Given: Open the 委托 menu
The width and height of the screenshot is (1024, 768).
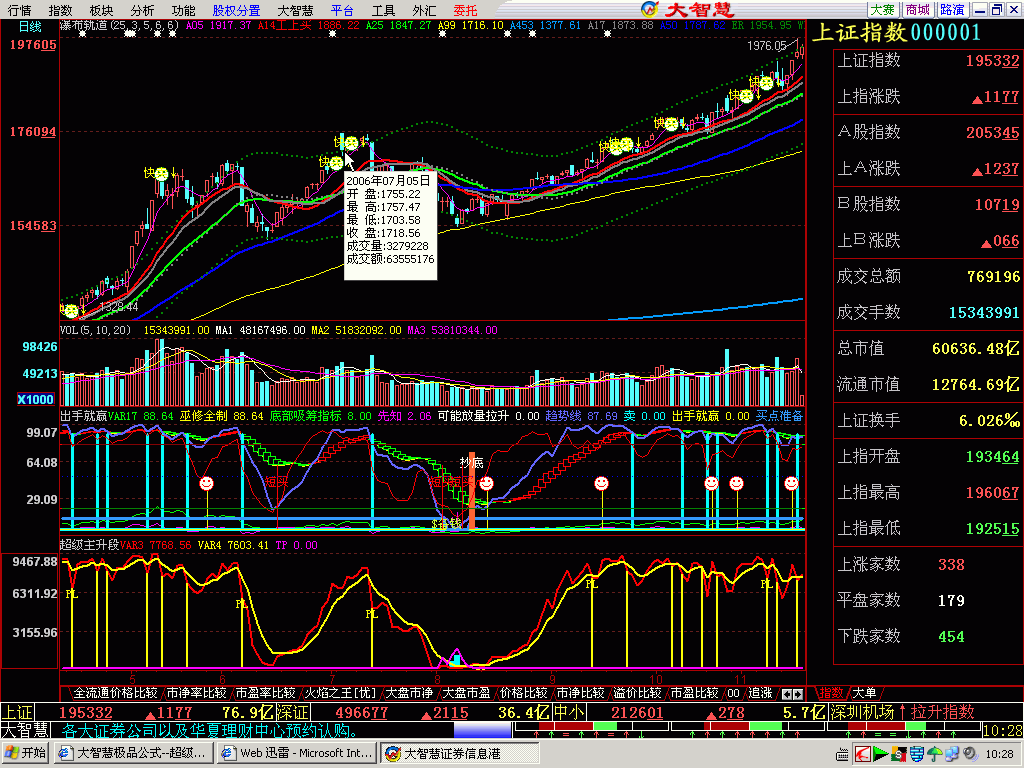Looking at the screenshot, I should coord(466,10).
